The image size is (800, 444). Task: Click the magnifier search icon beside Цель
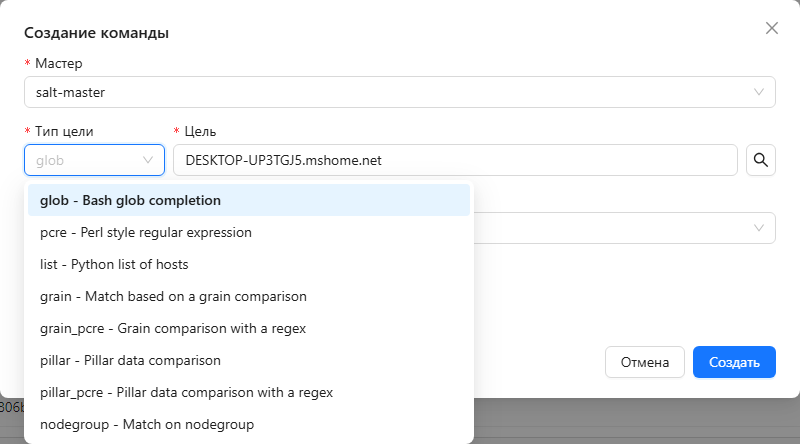pyautogui.click(x=761, y=160)
